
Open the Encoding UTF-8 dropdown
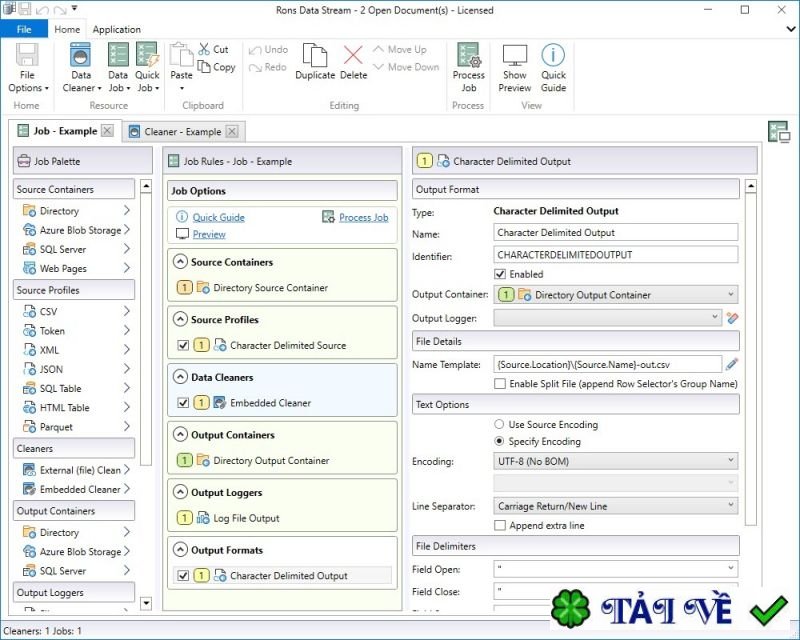(615, 461)
